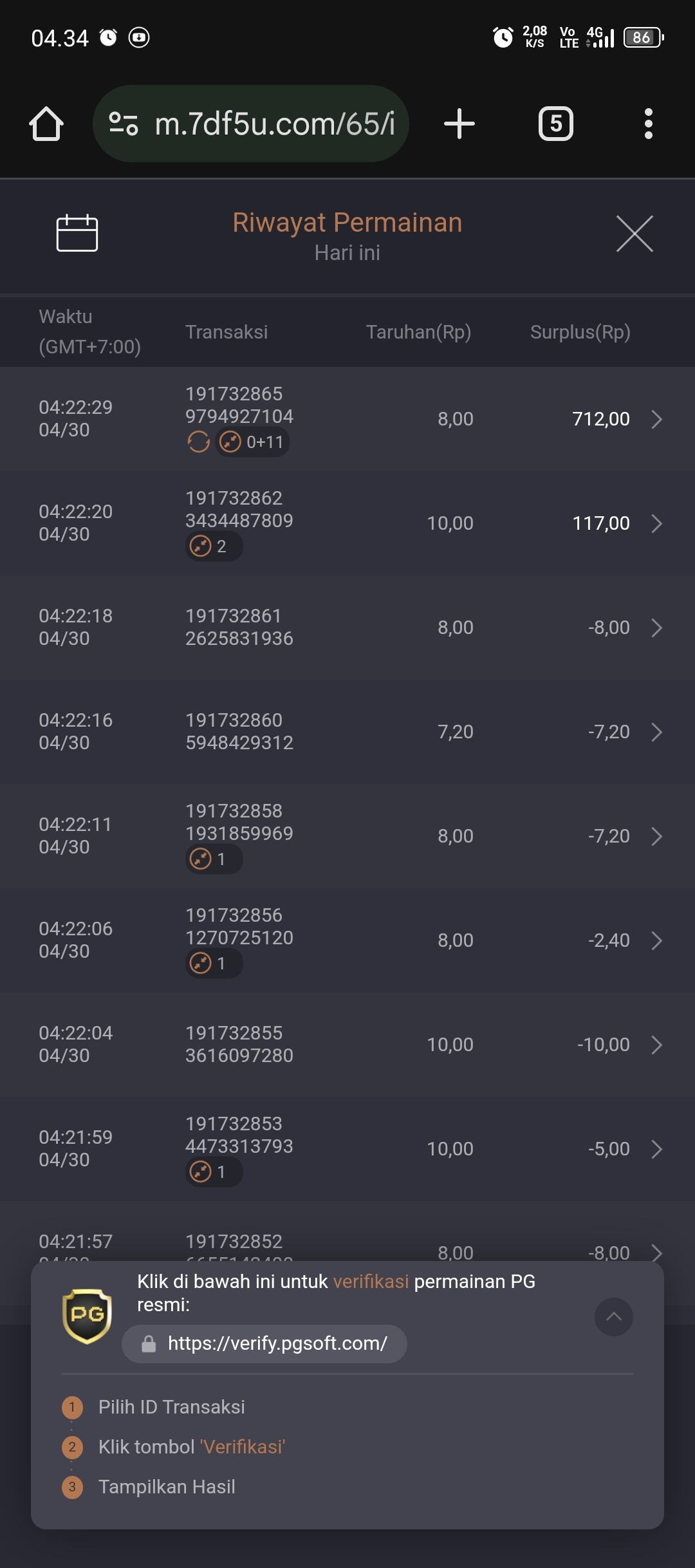
Task: Tap the PG shield logo
Action: point(87,1316)
